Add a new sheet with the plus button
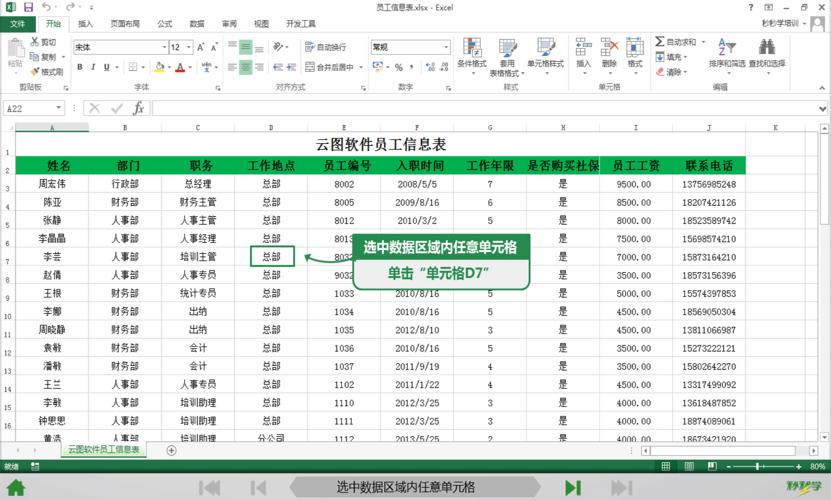The width and height of the screenshot is (831, 500). coord(171,450)
